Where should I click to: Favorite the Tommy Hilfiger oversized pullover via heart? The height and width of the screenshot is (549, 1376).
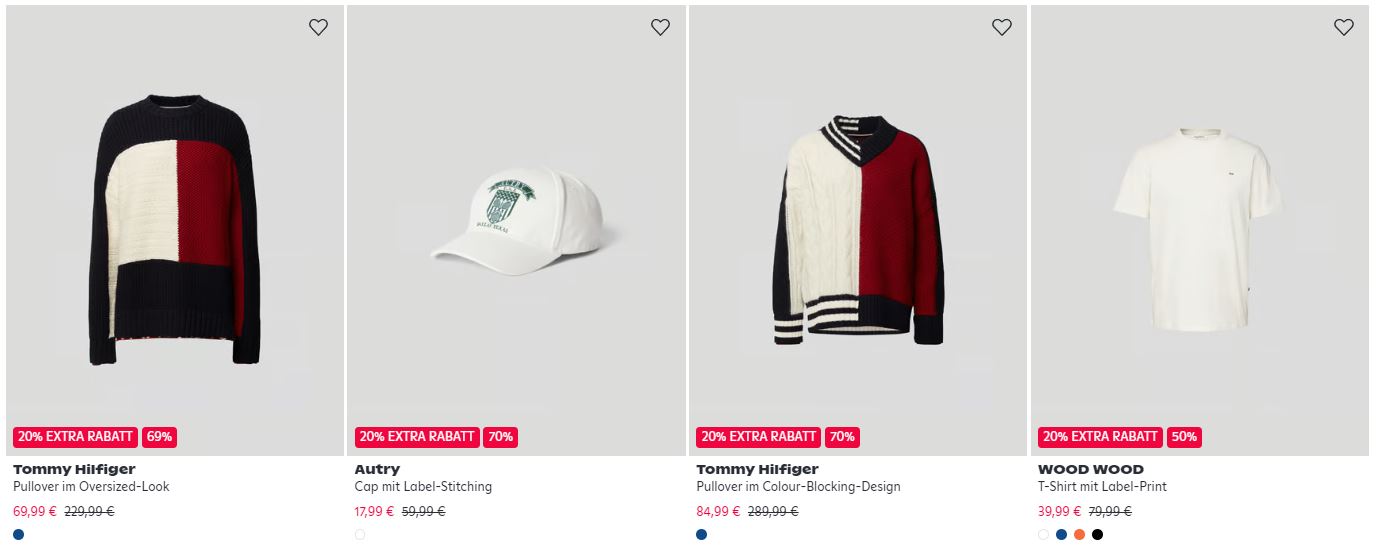pos(318,28)
